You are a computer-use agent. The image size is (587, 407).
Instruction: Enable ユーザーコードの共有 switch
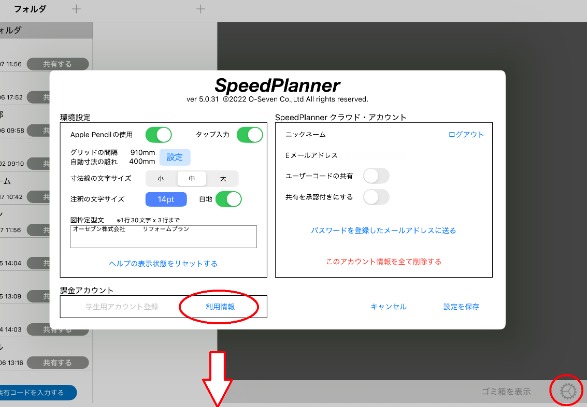coord(376,176)
